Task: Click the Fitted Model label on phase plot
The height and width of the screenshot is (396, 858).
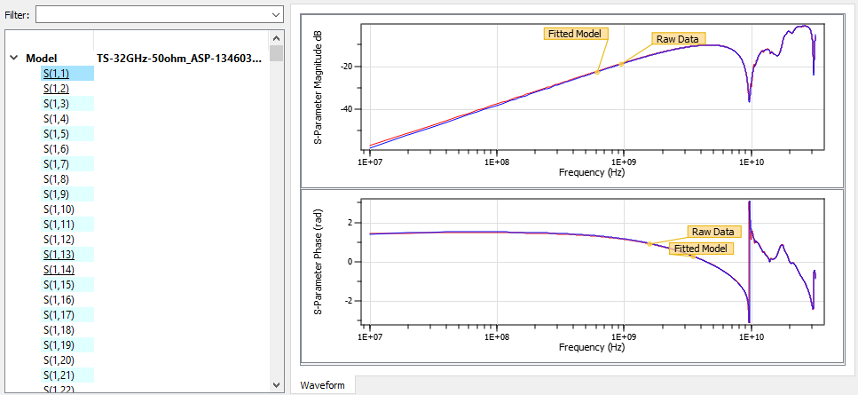Action: click(x=701, y=248)
